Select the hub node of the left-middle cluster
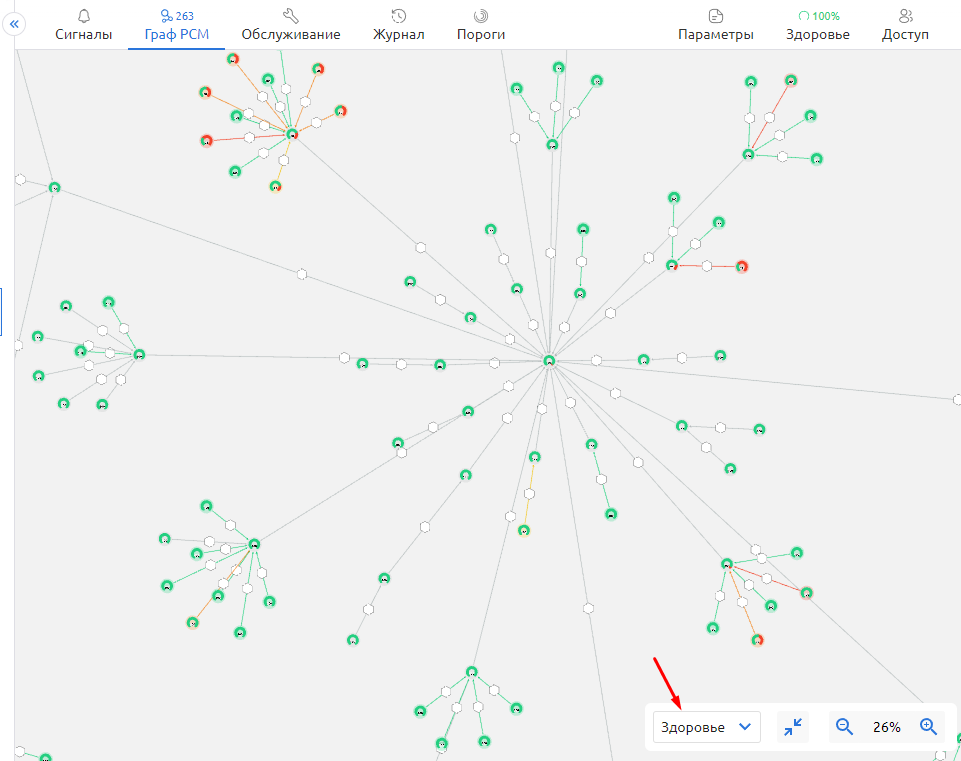Viewport: 961px width, 761px height. tap(139, 354)
